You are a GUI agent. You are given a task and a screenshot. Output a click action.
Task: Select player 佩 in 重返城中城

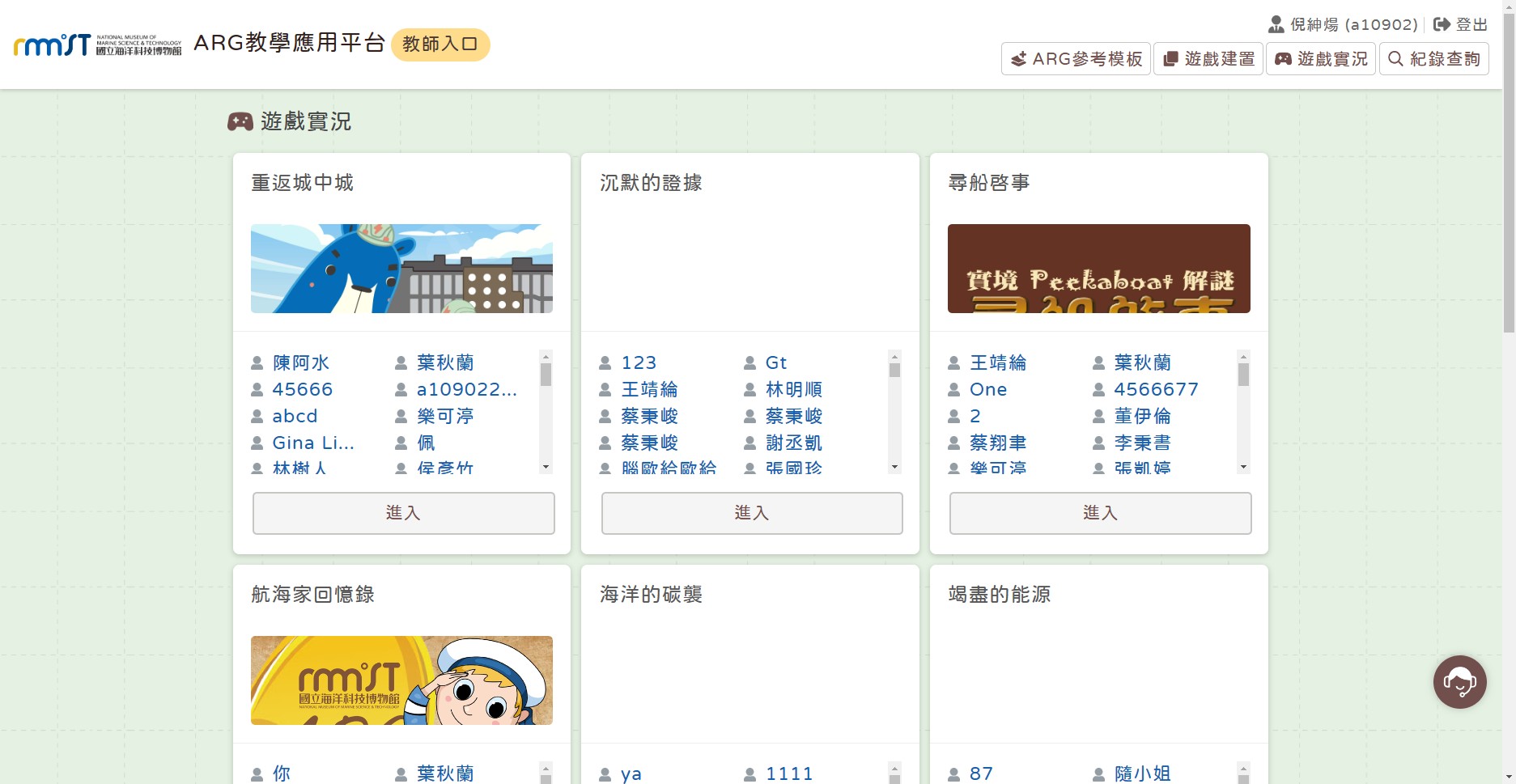(427, 443)
